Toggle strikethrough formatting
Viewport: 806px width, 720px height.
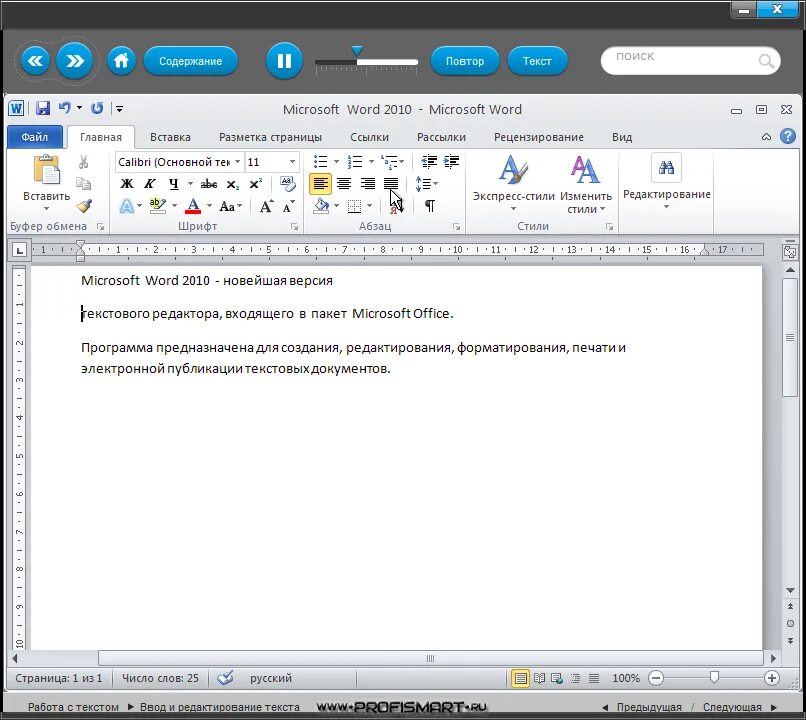209,184
